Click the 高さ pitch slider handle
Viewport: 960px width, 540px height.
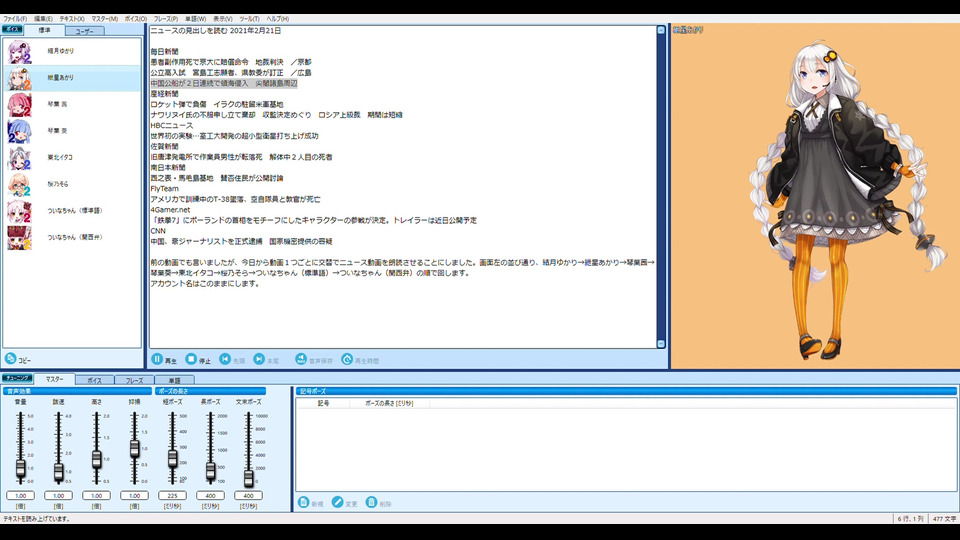point(96,459)
